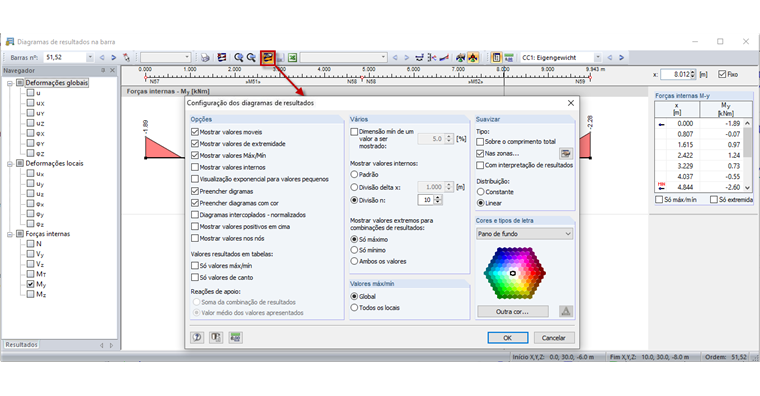
Task: Close the Navegador panel
Action: tap(112, 70)
